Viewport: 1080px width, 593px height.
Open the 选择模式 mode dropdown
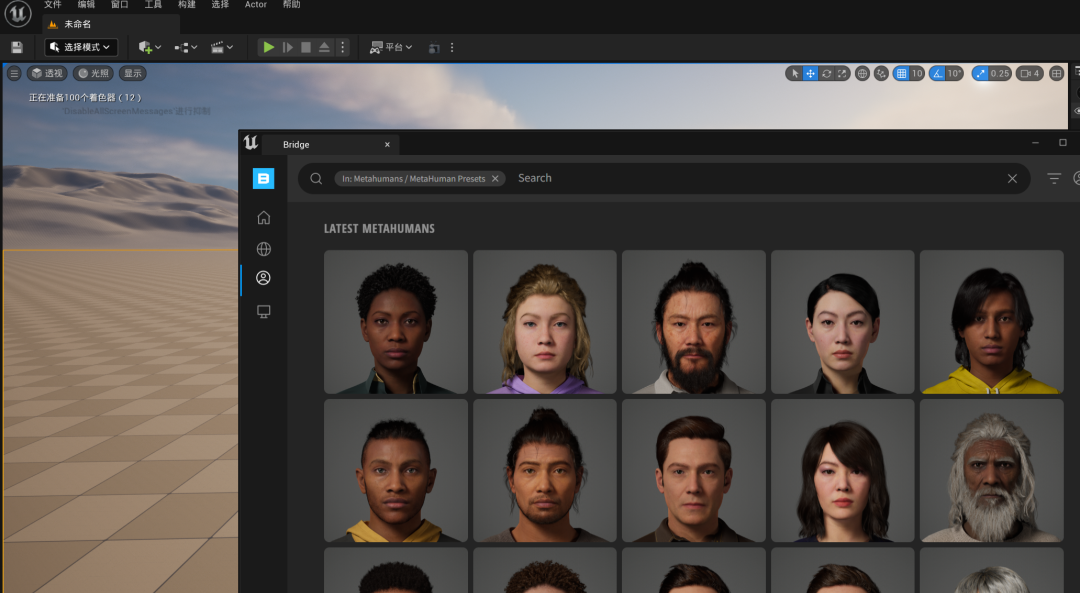pos(81,47)
